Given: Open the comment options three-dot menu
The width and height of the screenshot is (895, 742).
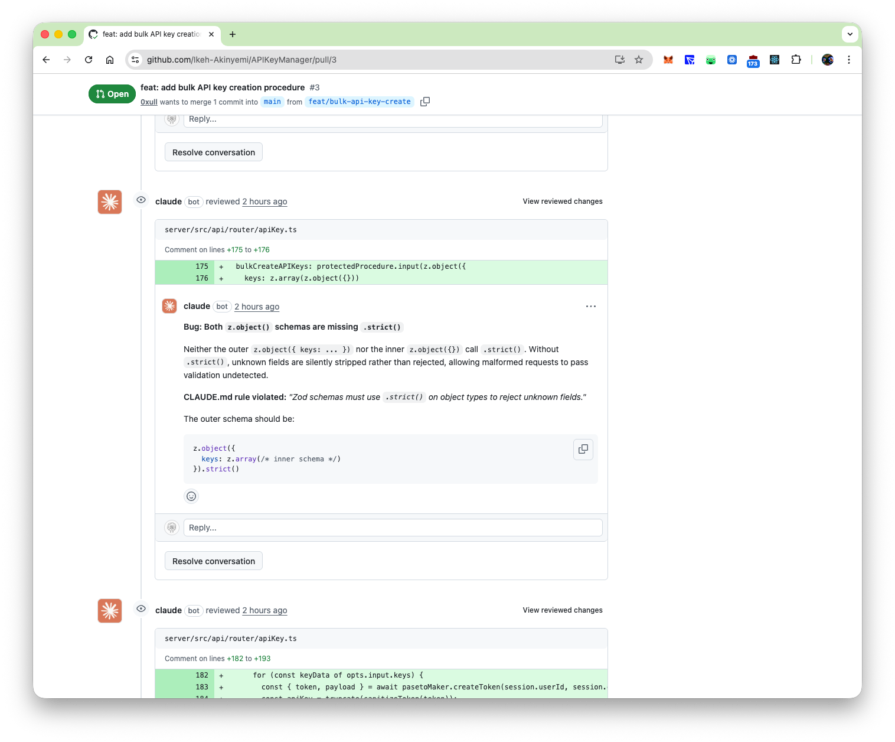Looking at the screenshot, I should 591,306.
